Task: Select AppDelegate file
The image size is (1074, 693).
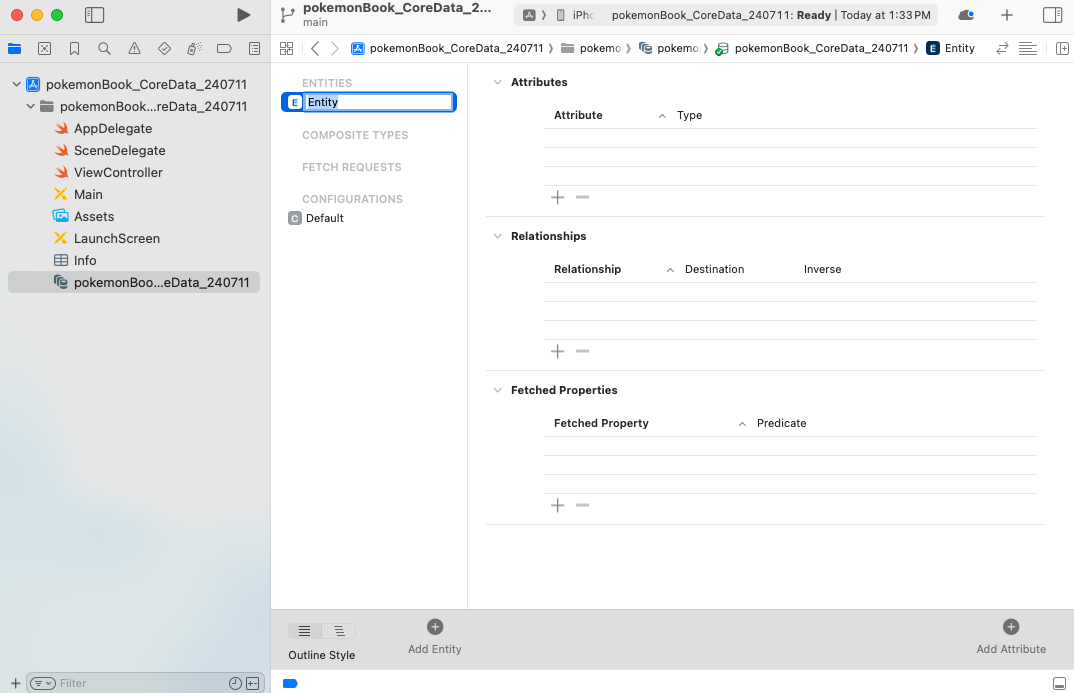Action: [x=113, y=128]
